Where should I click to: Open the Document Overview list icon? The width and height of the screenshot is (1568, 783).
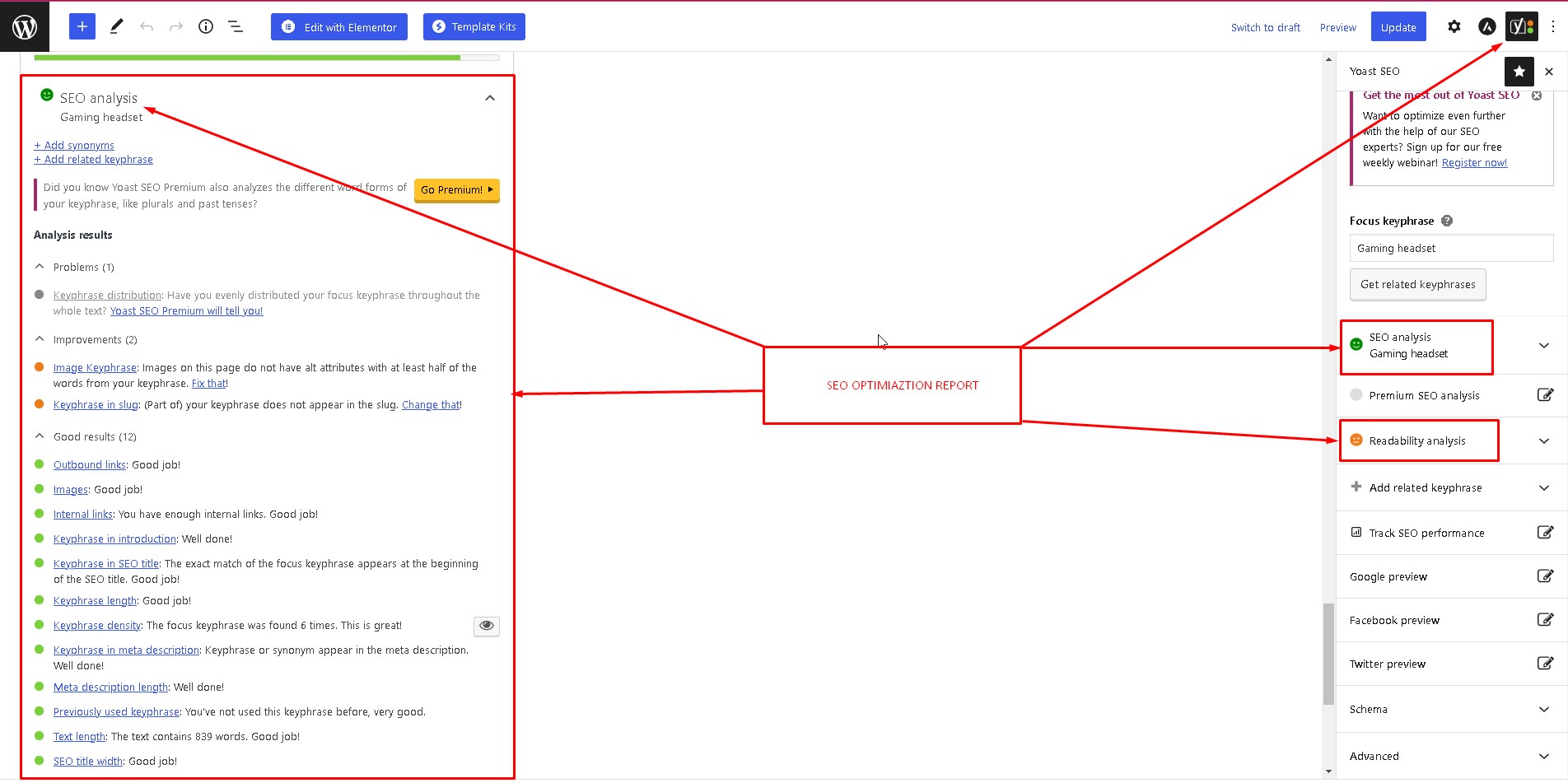235,26
